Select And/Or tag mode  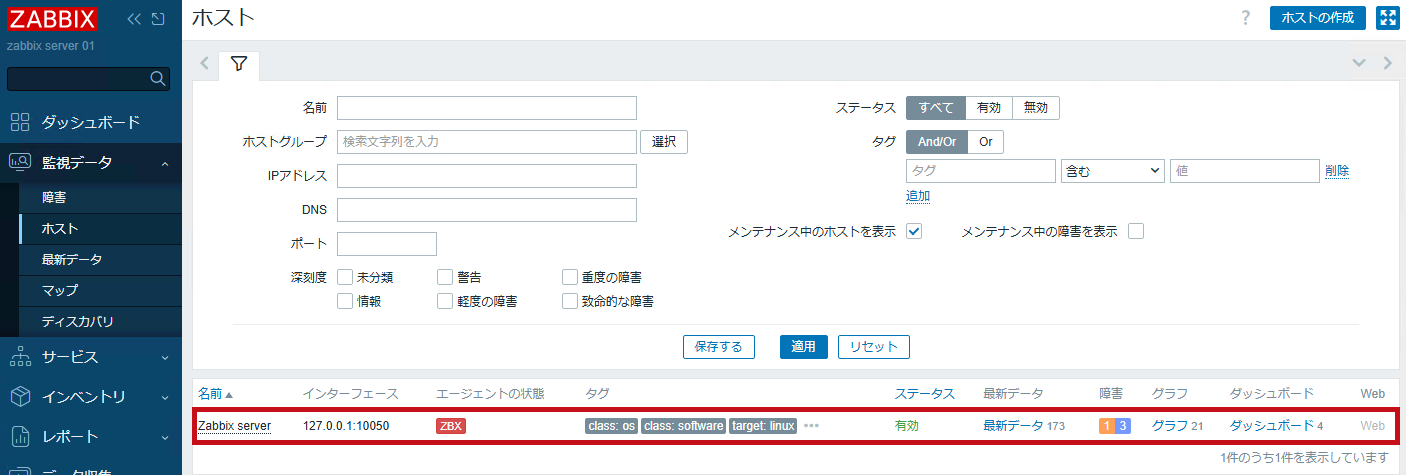(x=937, y=142)
